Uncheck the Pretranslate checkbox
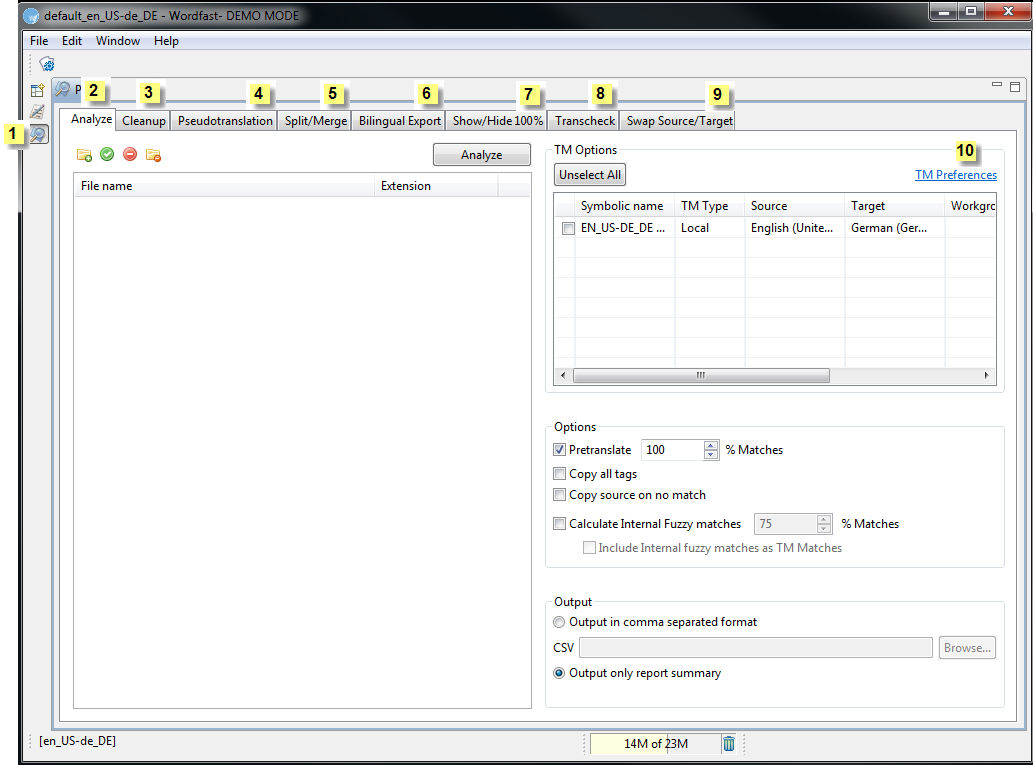 click(x=559, y=449)
